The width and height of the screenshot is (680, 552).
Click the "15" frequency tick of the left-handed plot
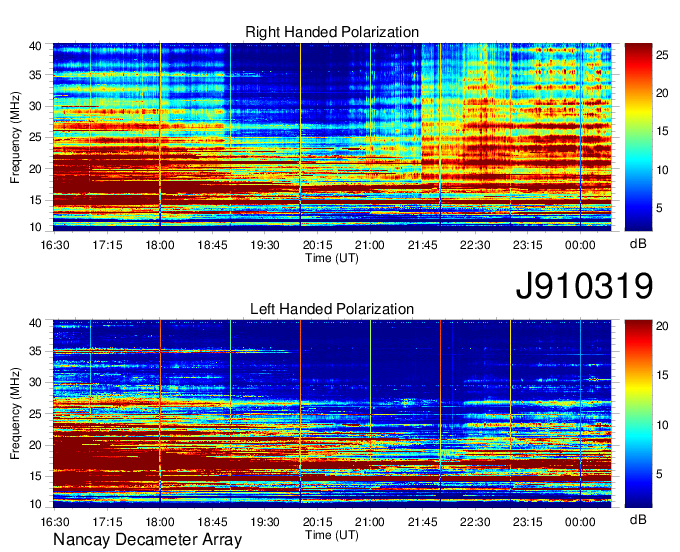coord(36,476)
